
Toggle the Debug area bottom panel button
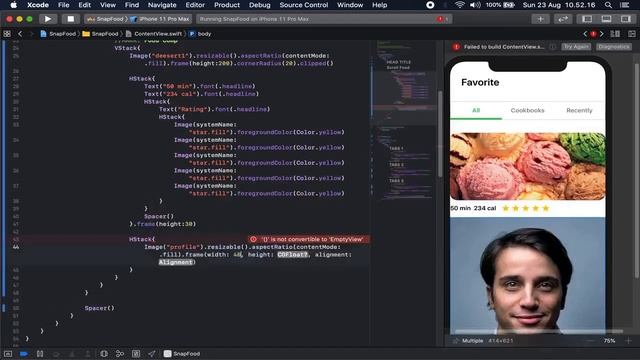606,19
